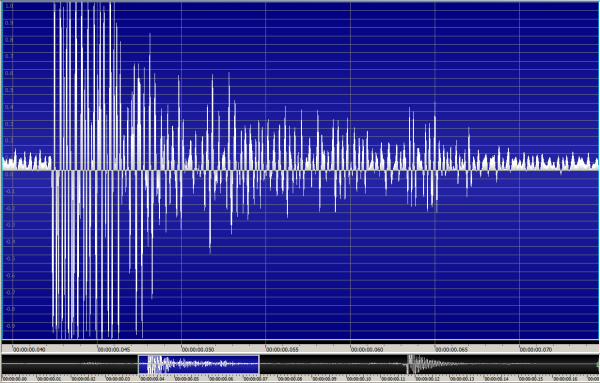Image resolution: width=600 pixels, height=383 pixels.
Task: Click the 00:00:00.045 mark on the time ruler
Action: pyautogui.click(x=114, y=349)
